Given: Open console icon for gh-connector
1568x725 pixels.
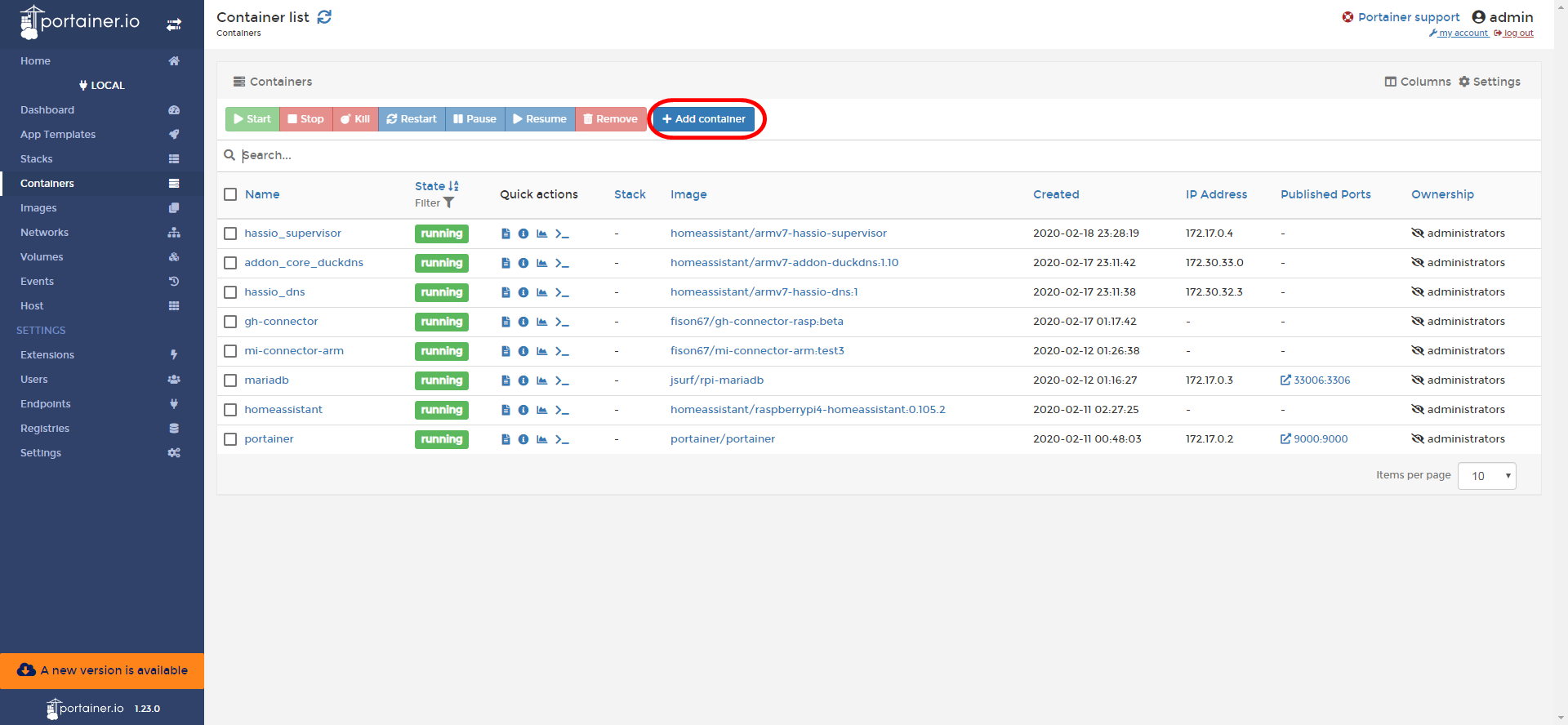Looking at the screenshot, I should 562,322.
